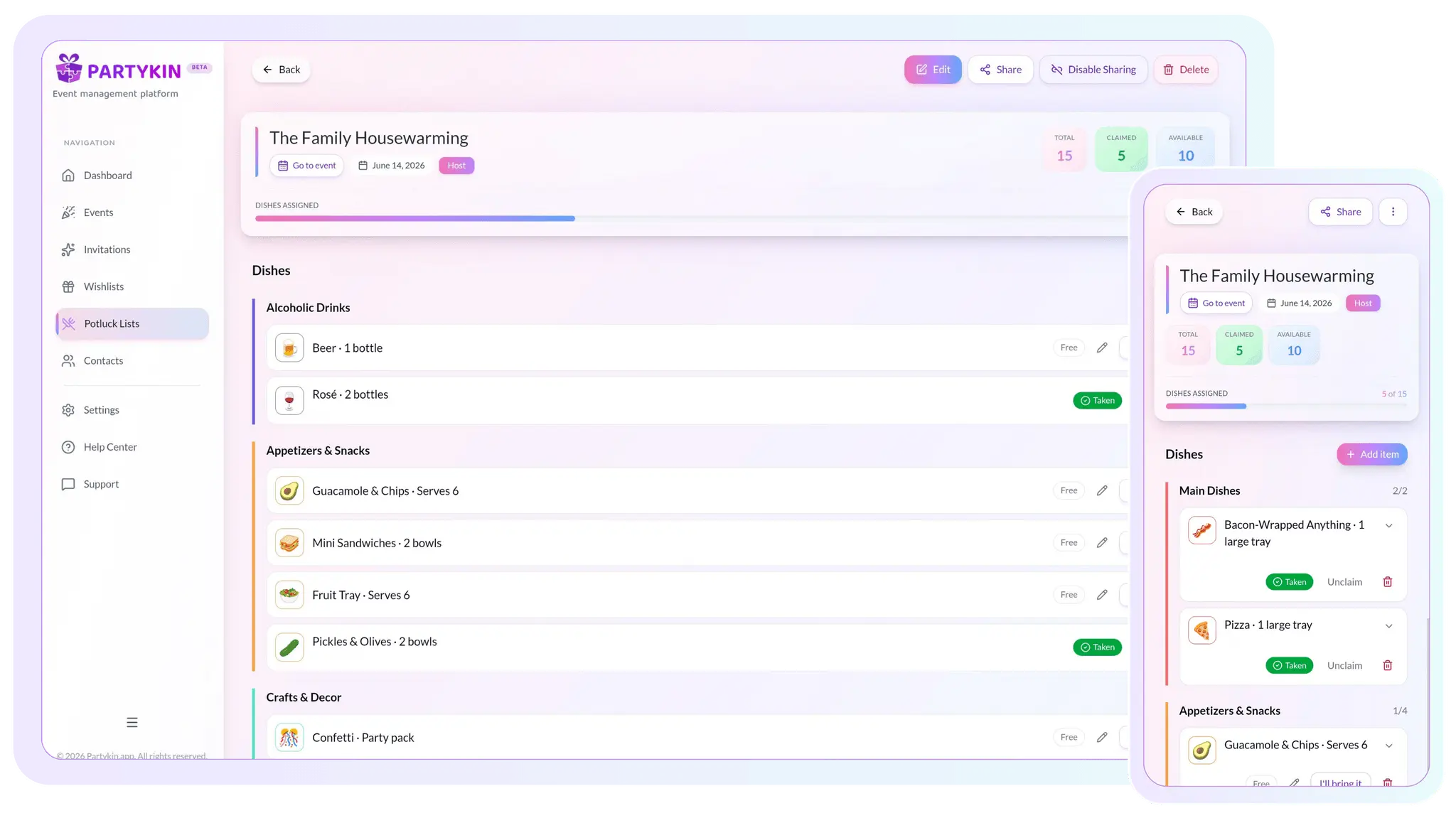
Task: Unclaim the Pizza dish
Action: point(1344,666)
